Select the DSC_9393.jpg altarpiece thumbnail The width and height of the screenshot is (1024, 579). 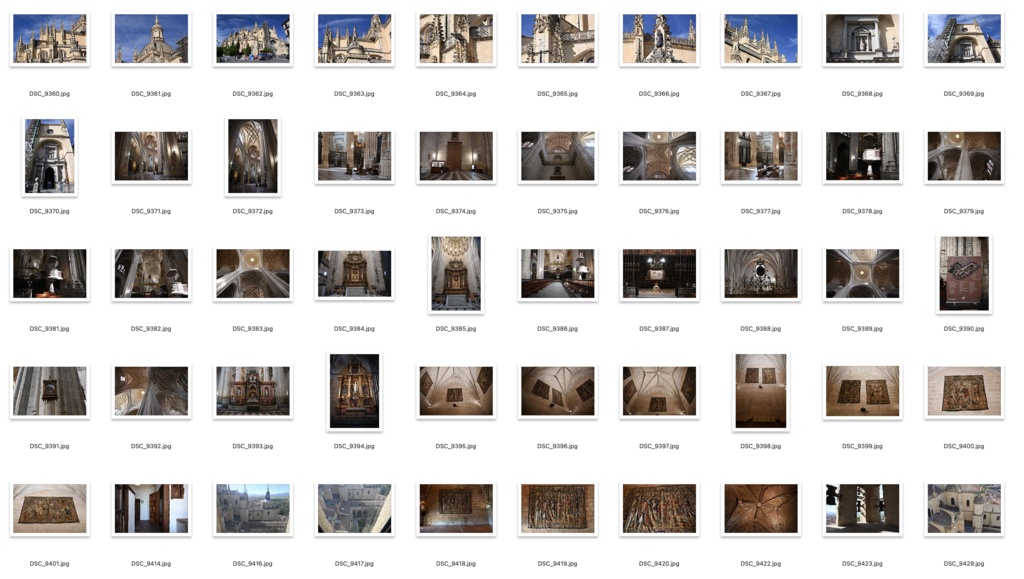point(253,391)
